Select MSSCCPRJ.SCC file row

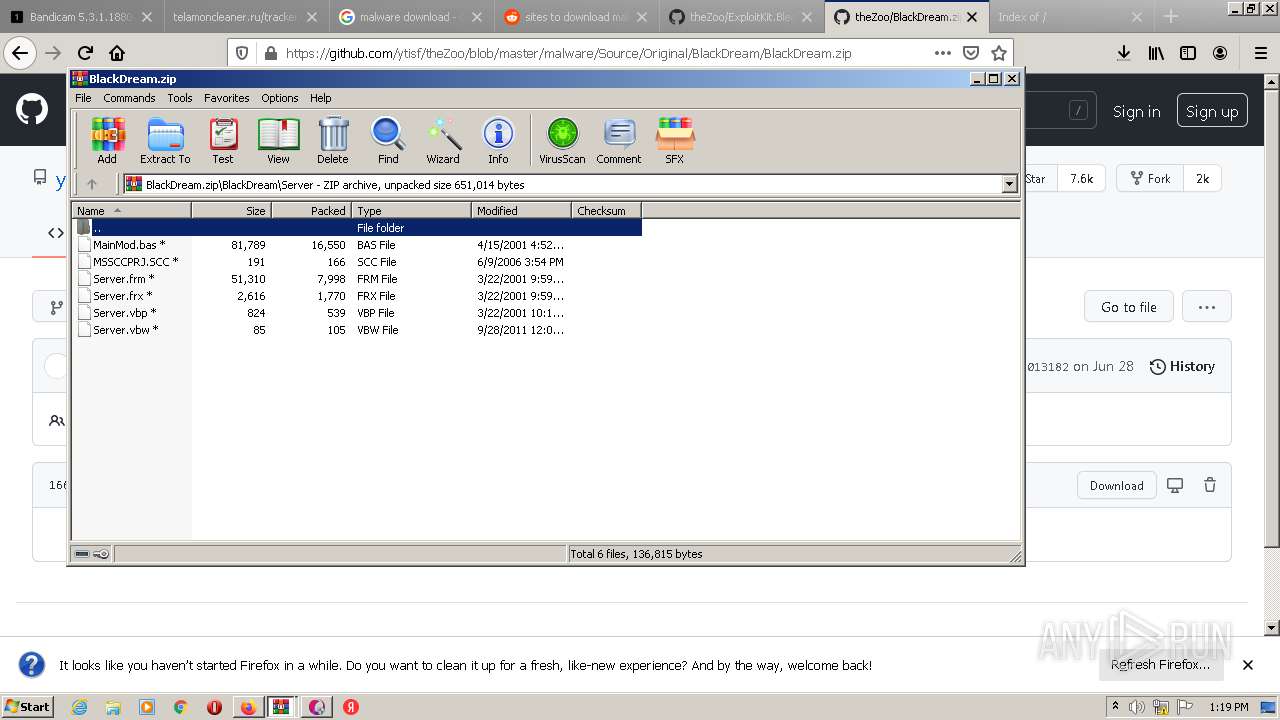click(356, 262)
